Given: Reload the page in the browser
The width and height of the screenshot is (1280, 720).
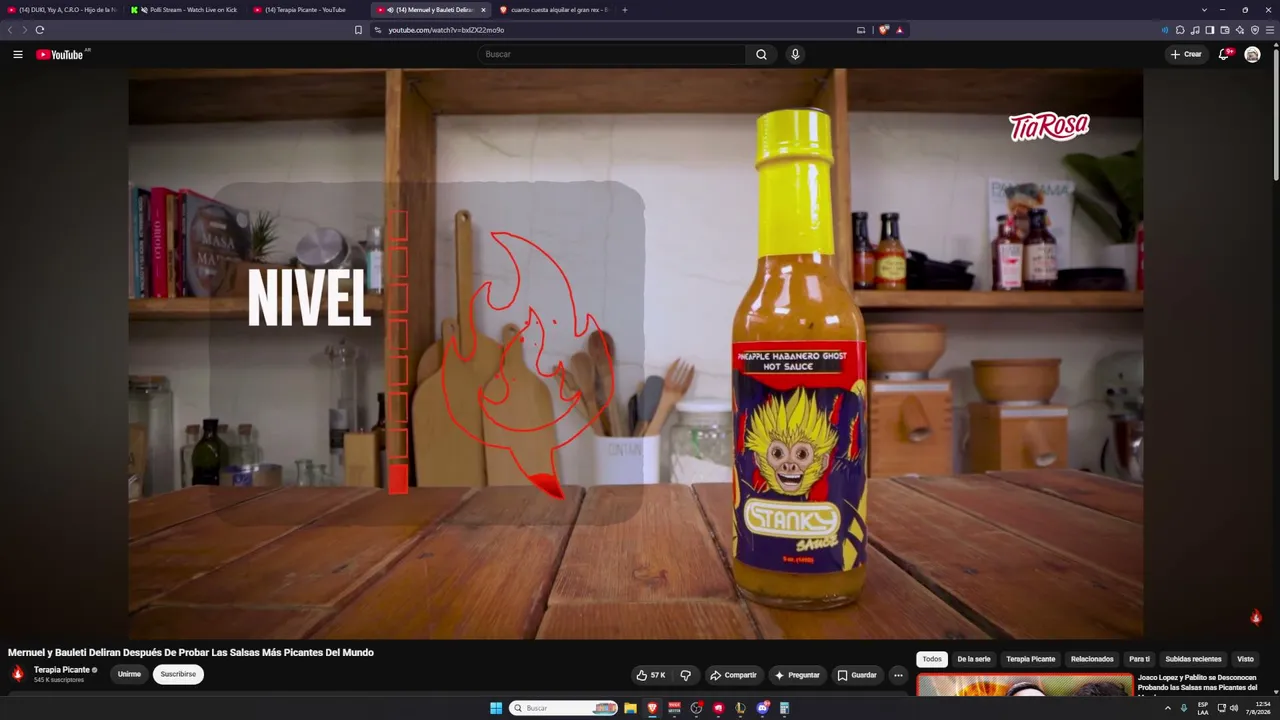Looking at the screenshot, I should pos(40,30).
